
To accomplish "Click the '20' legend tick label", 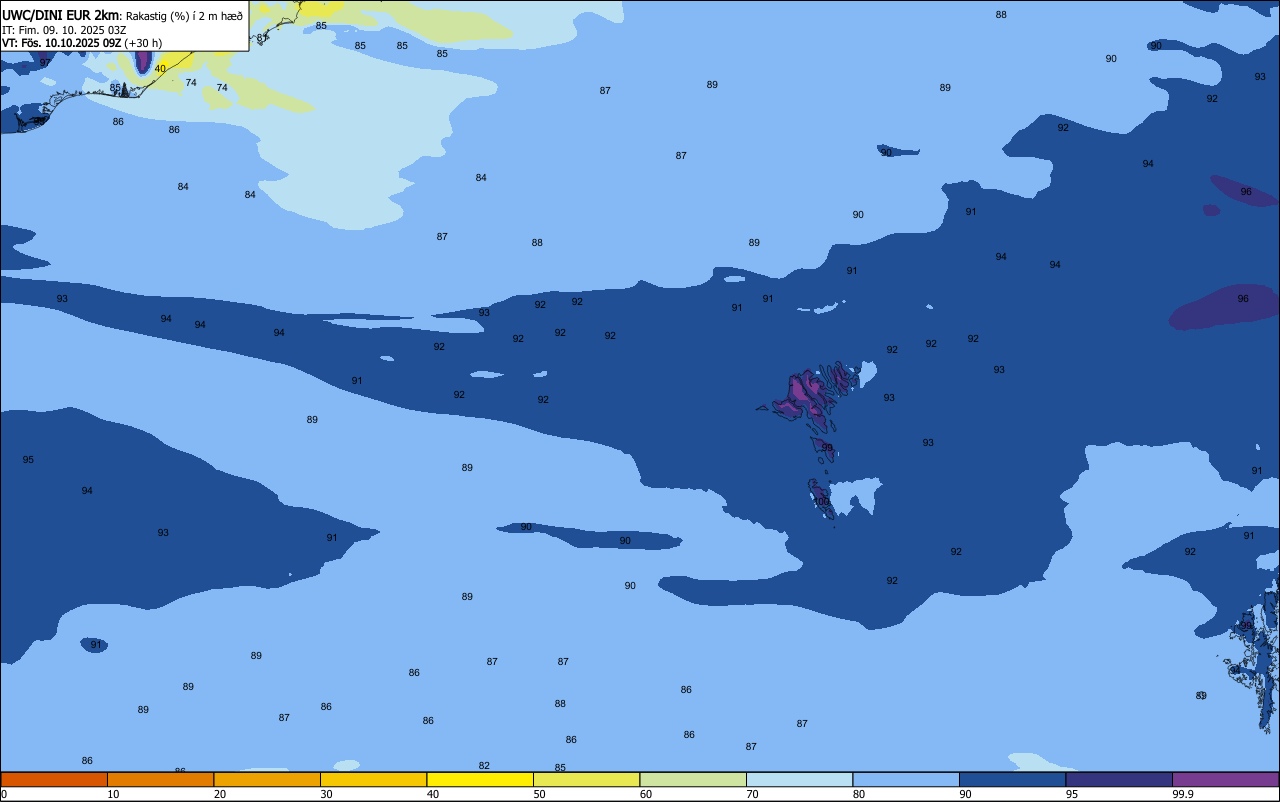I will click(x=220, y=794).
